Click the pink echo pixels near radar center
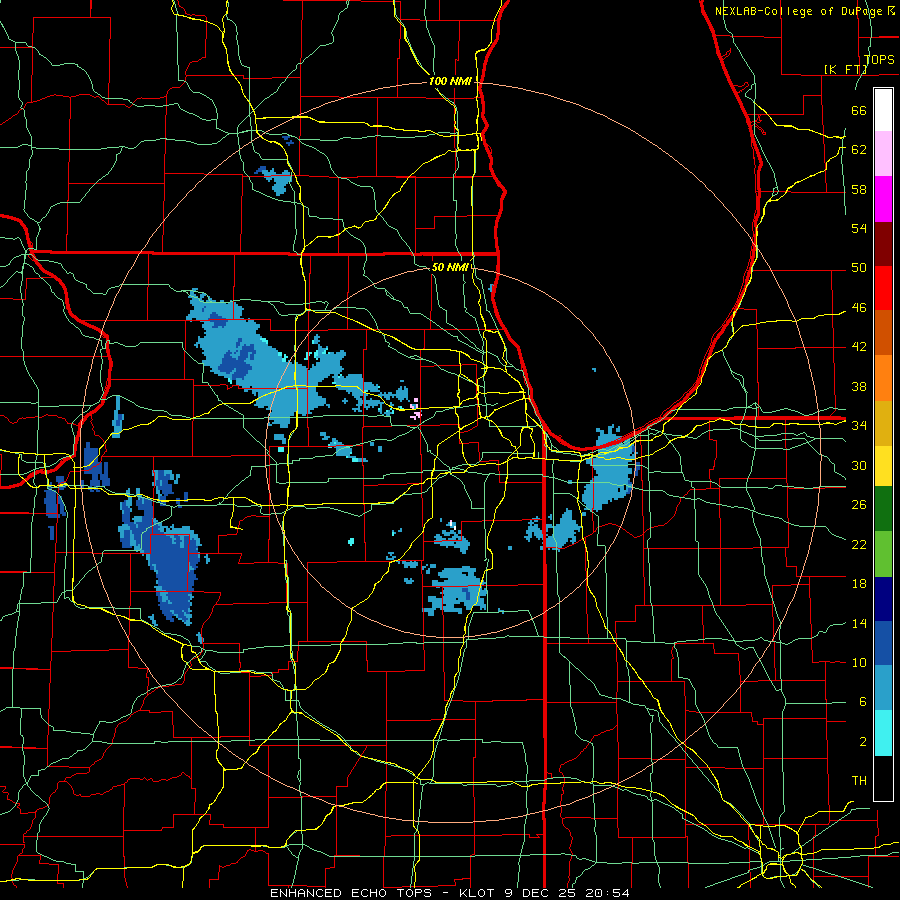Screen dimensions: 900x900 click(x=416, y=410)
